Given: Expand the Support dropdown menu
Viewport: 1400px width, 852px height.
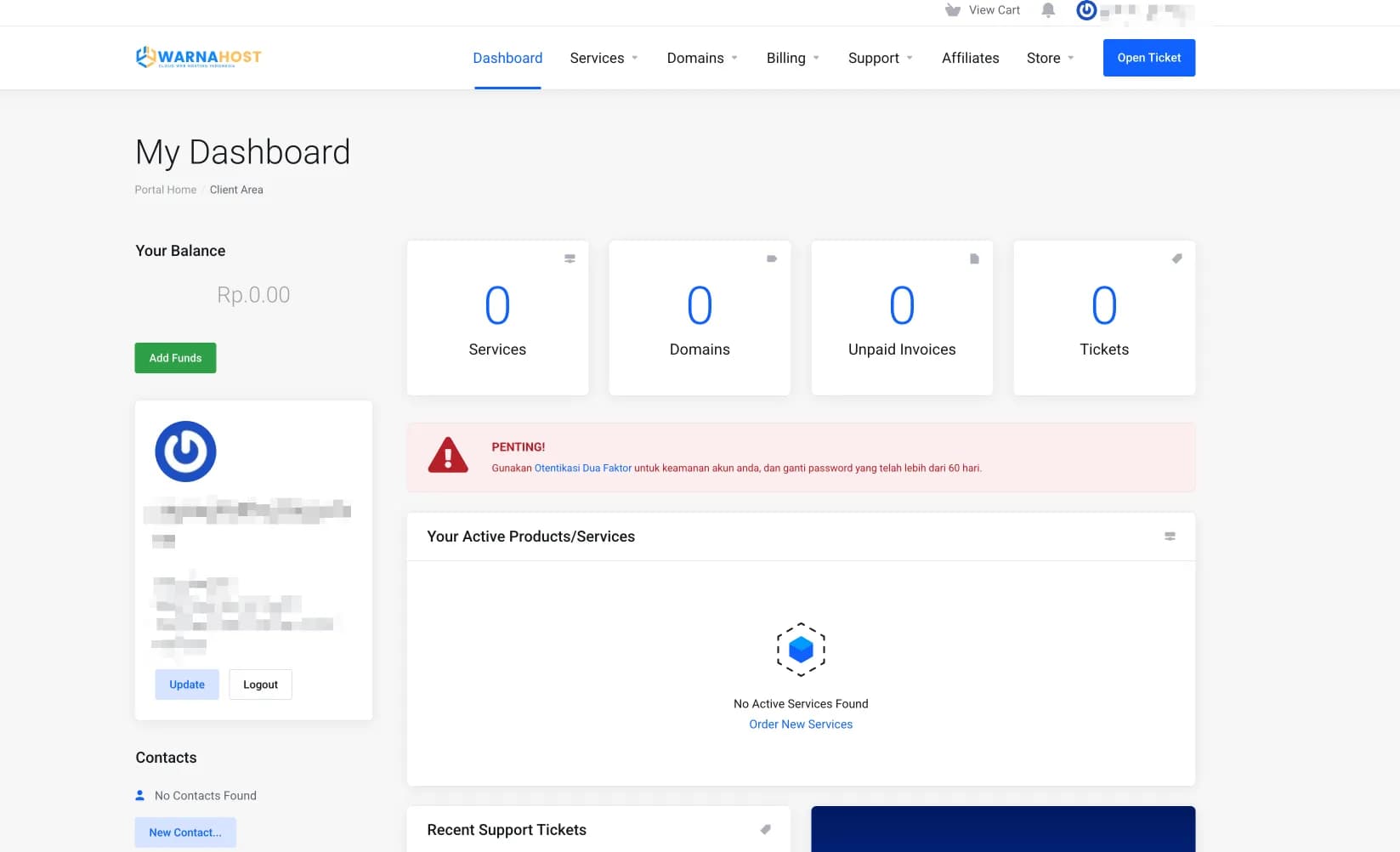Looking at the screenshot, I should click(x=880, y=58).
